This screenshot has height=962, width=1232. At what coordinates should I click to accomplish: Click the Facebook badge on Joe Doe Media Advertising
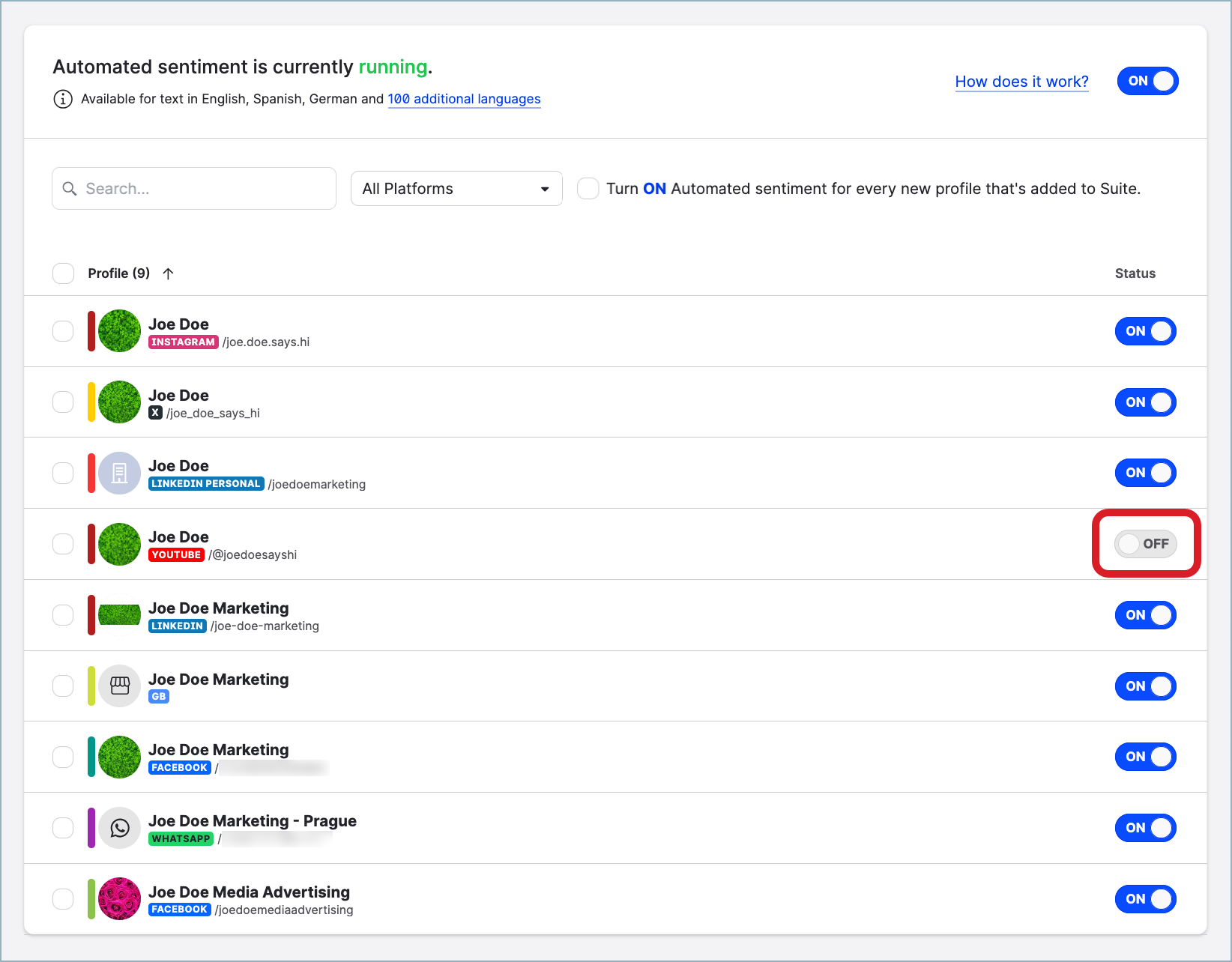tap(179, 909)
